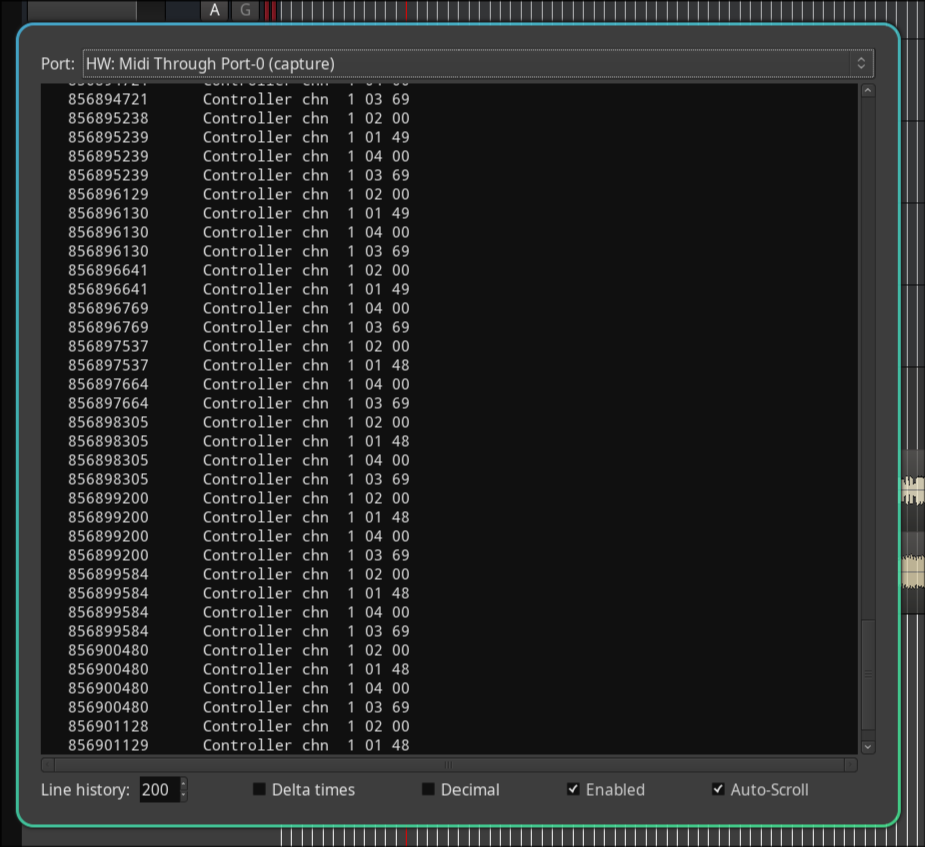The height and width of the screenshot is (847, 925).
Task: Click the left arrow of the horizontal scrollbar
Action: (47, 765)
